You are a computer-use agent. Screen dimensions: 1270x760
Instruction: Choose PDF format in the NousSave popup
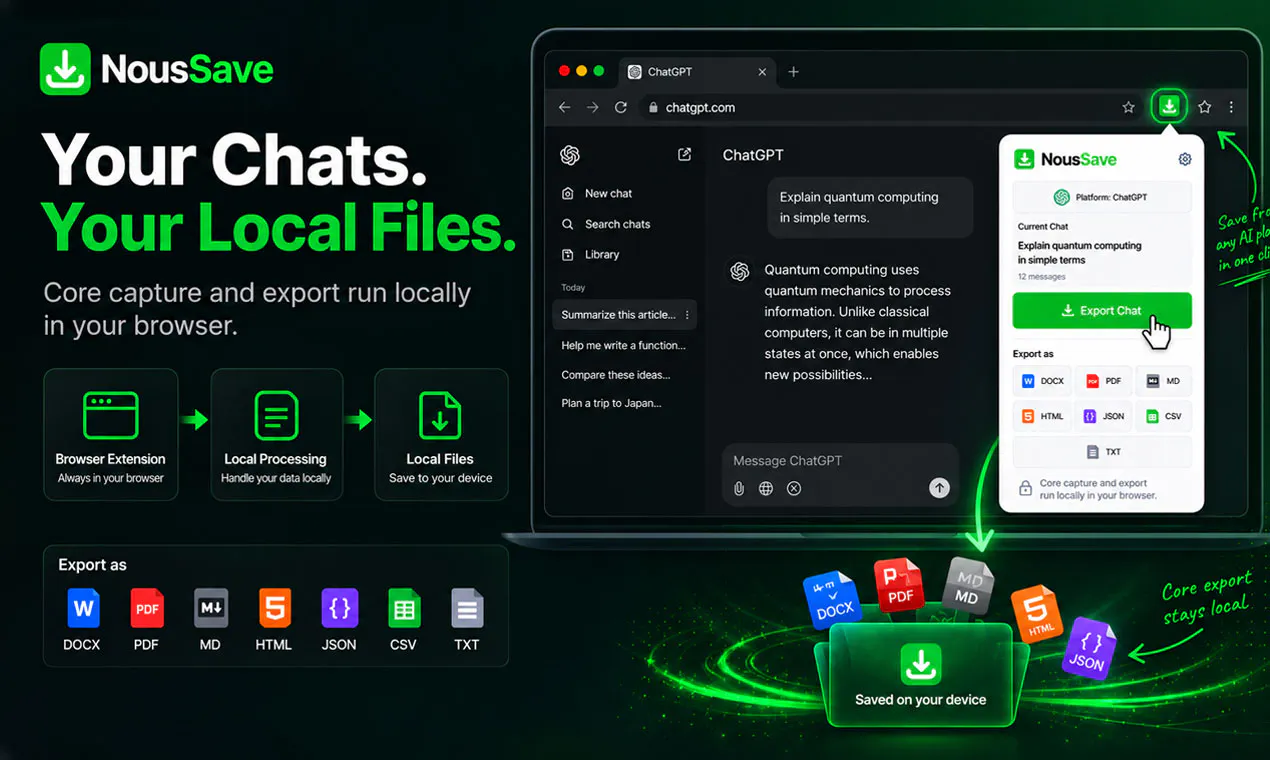tap(1103, 381)
